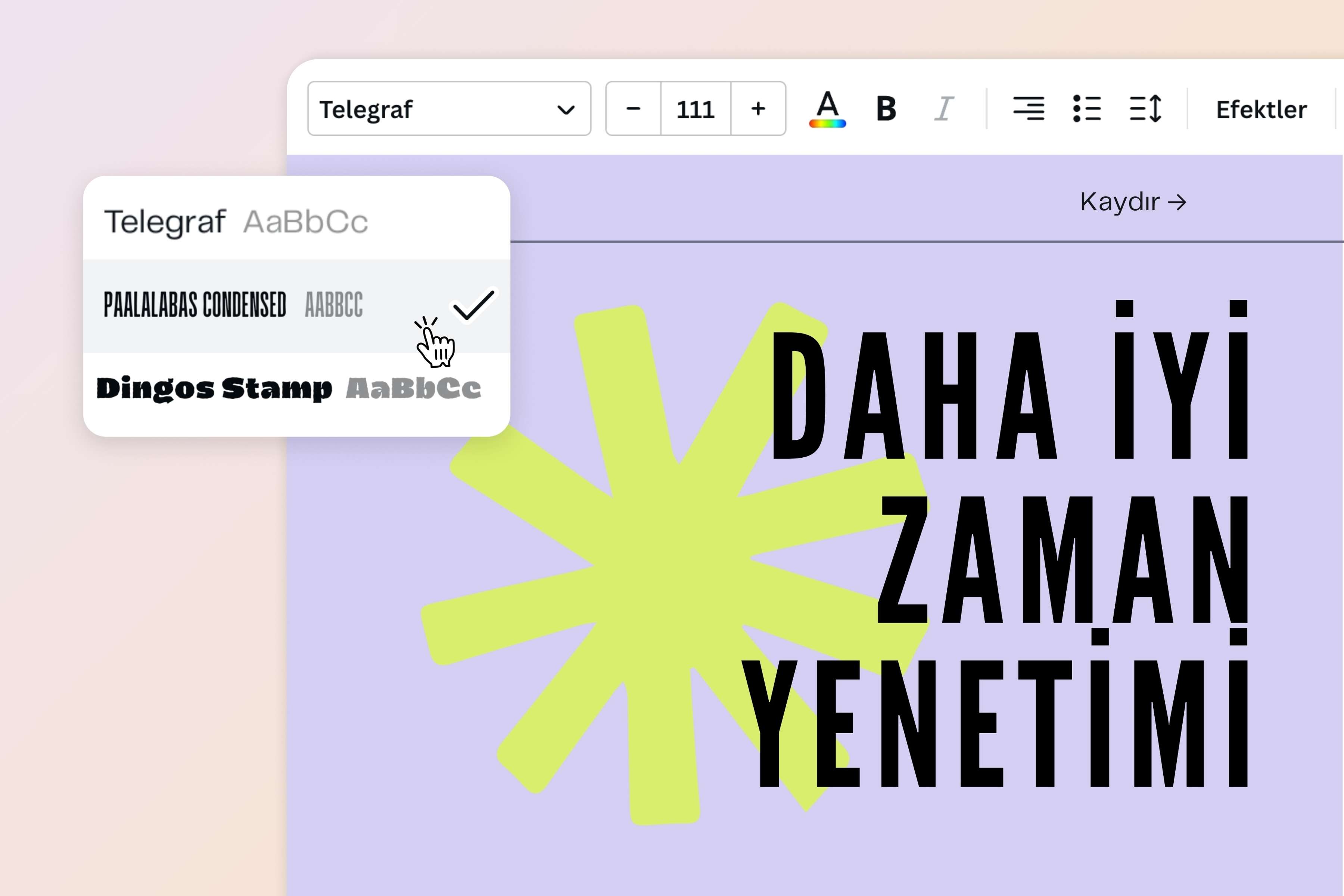Choose Paalalabas Condensed font option
1344x896 pixels.
(296, 306)
